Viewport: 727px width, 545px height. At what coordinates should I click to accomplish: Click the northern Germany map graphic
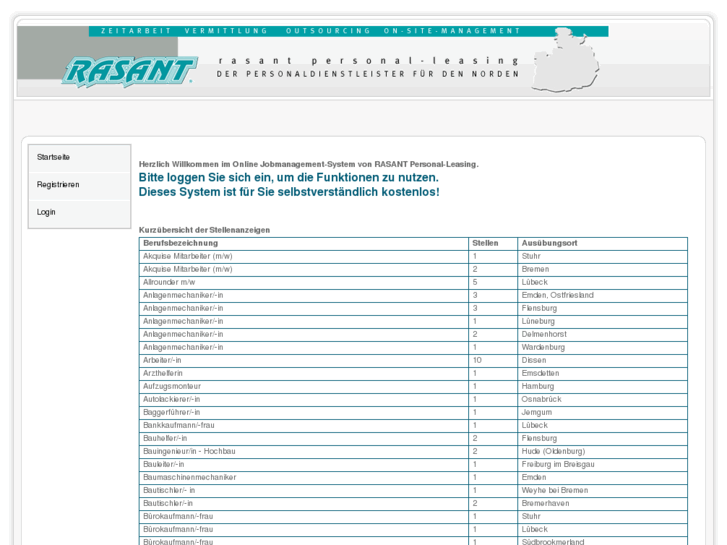tap(565, 60)
